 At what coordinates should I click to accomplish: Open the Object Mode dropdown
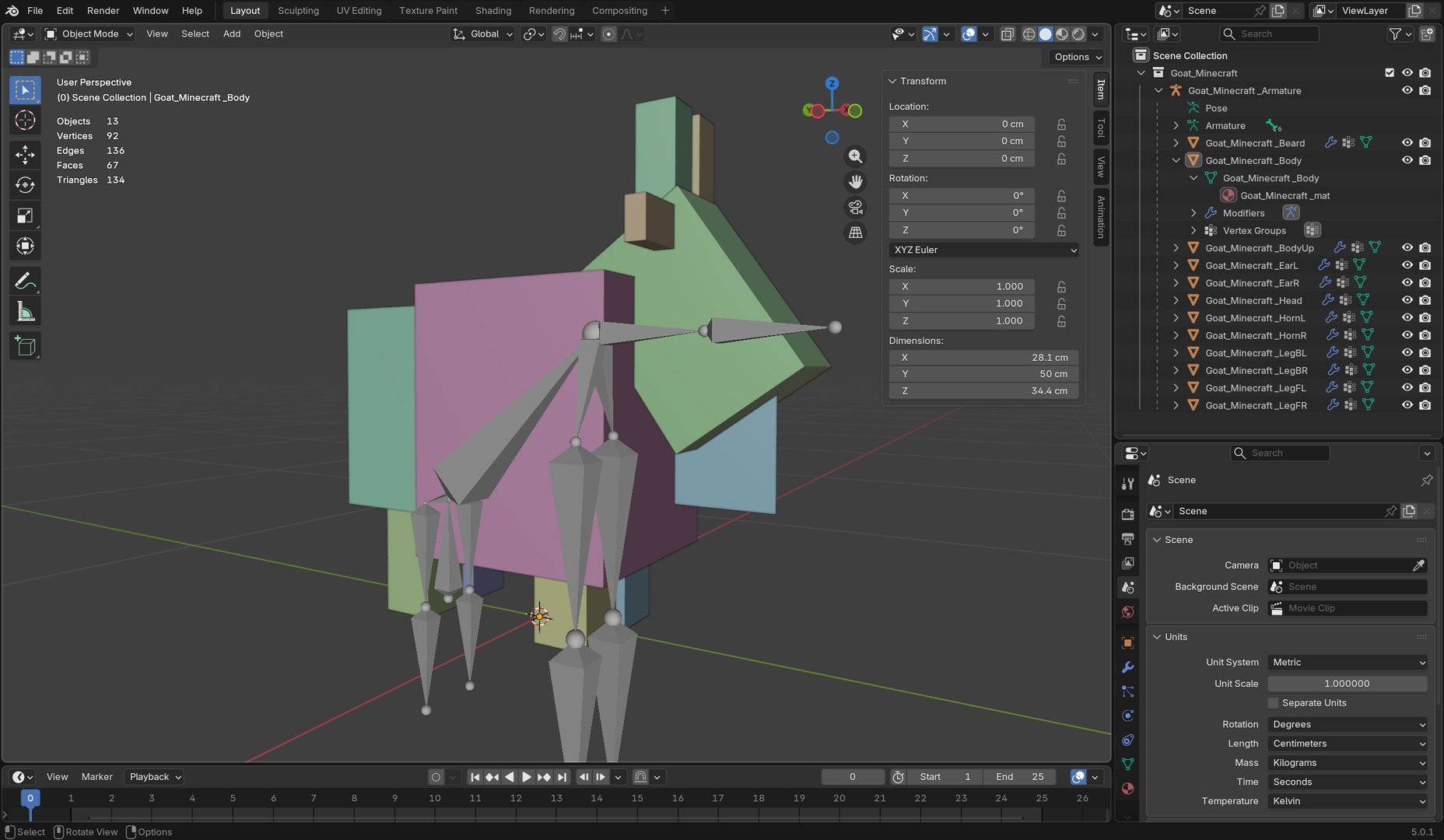pyautogui.click(x=89, y=34)
